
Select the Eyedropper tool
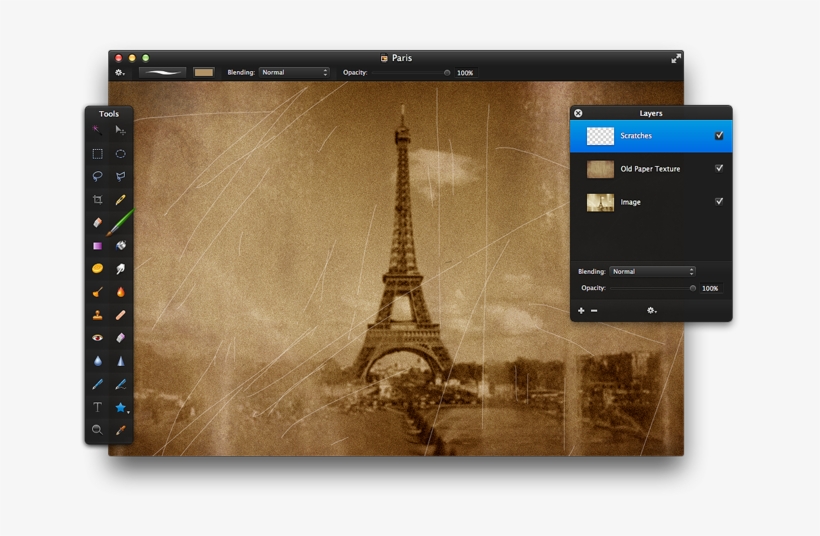[120, 430]
